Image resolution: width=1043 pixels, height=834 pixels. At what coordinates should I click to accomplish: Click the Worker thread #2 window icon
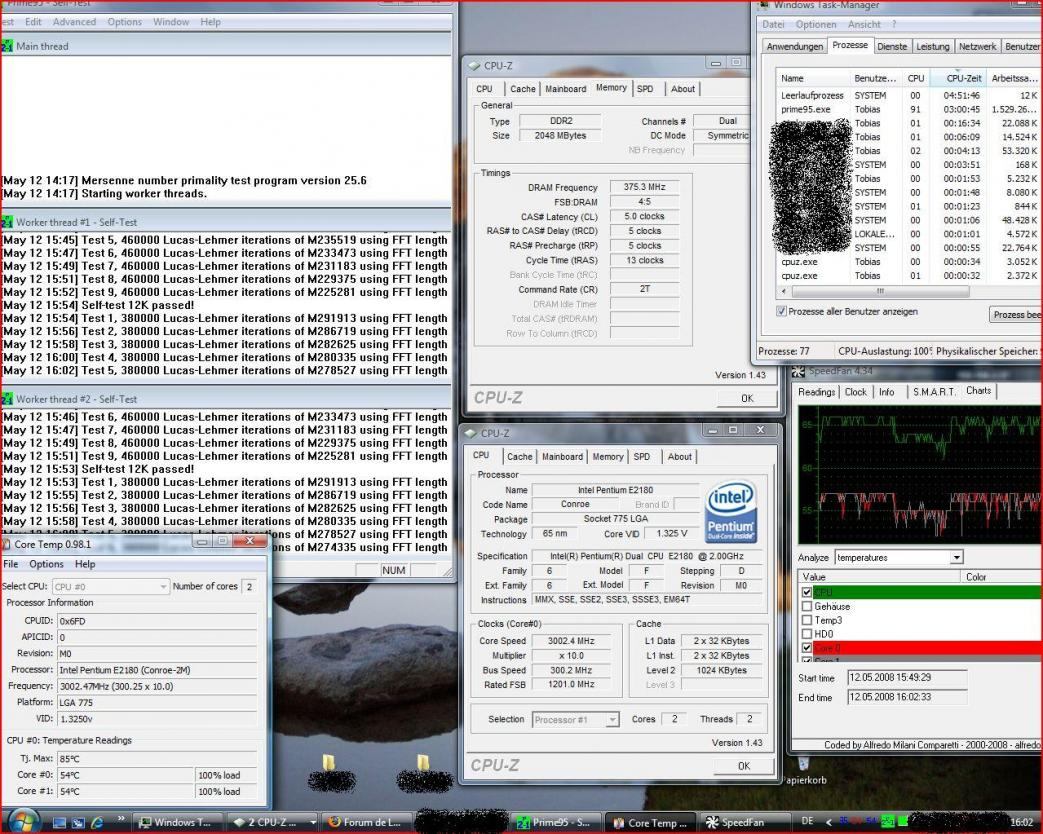click(7, 399)
